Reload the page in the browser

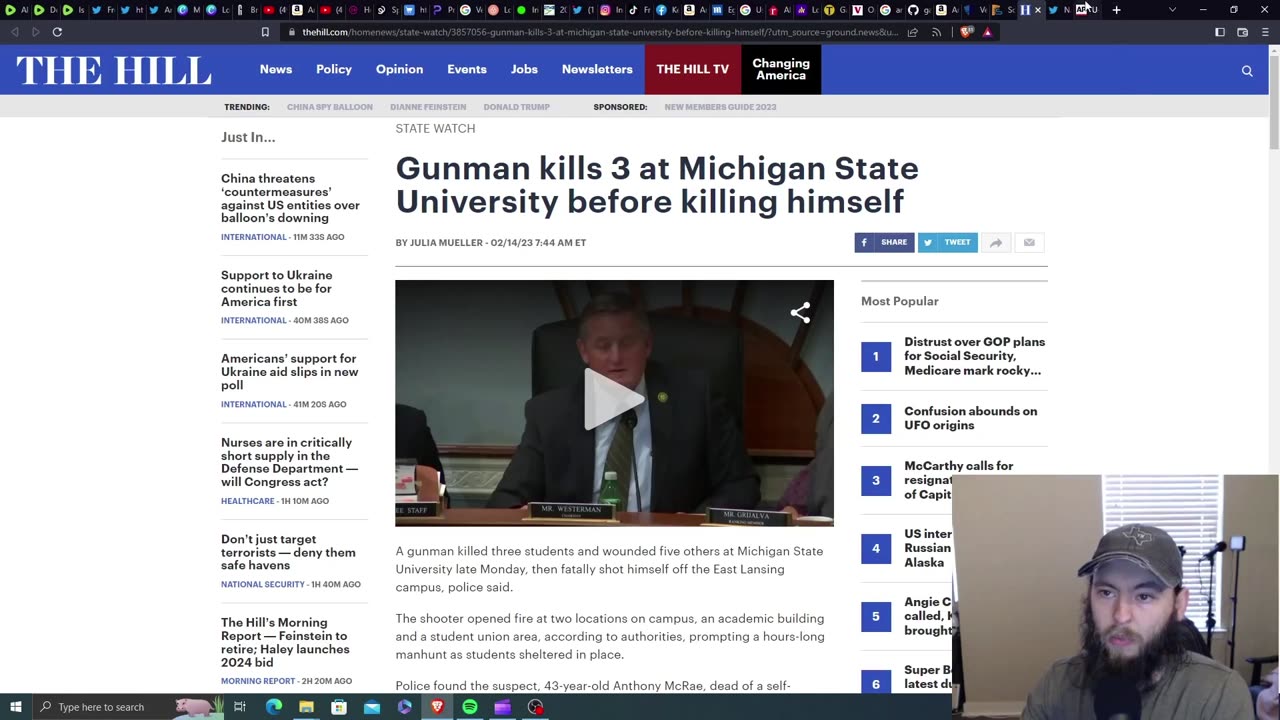[x=57, y=32]
